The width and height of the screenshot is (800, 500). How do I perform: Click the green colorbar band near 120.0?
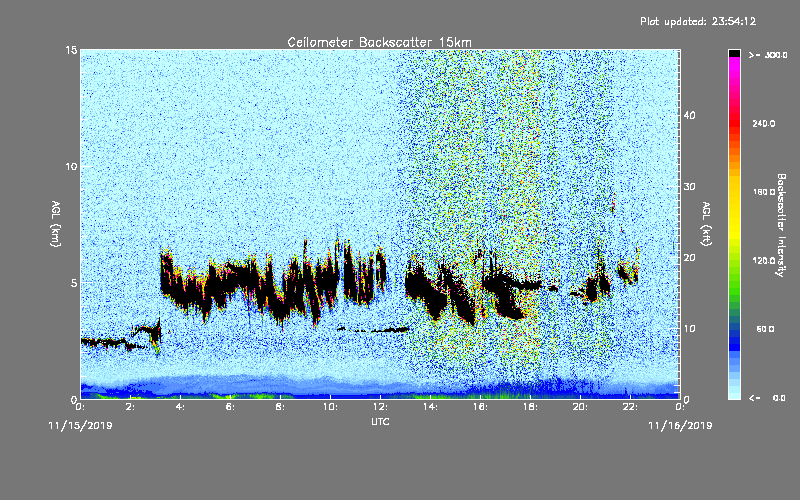point(734,261)
